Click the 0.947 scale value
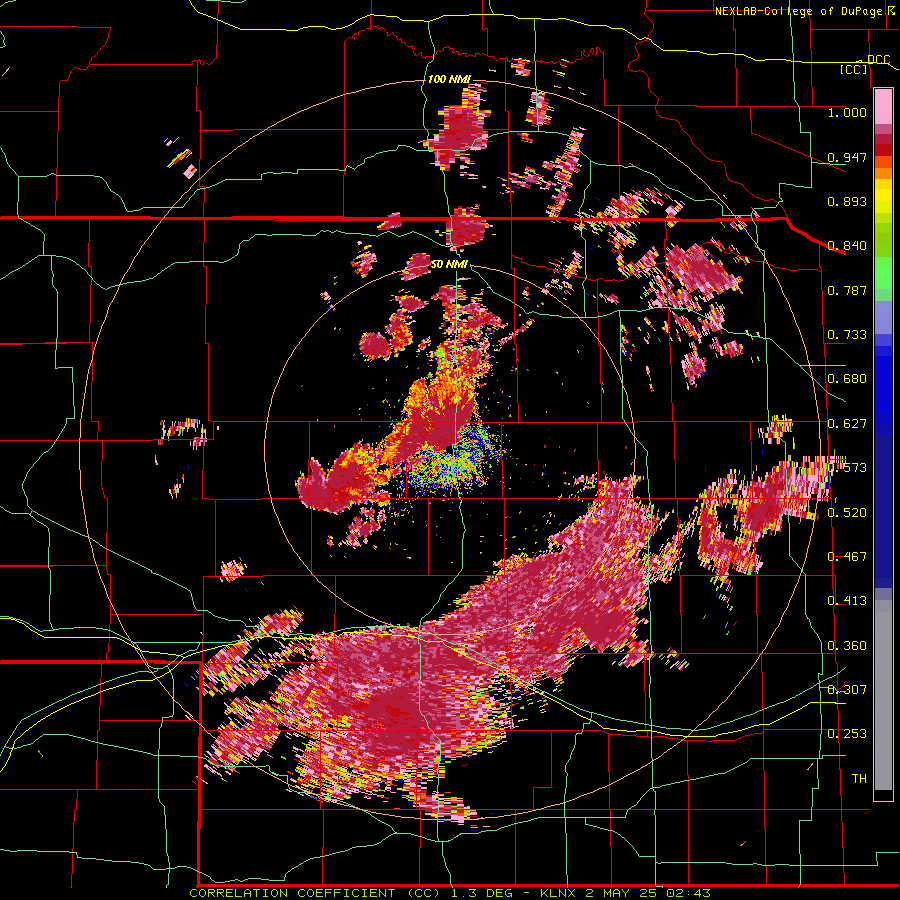Screen dimensions: 900x900 tap(847, 157)
